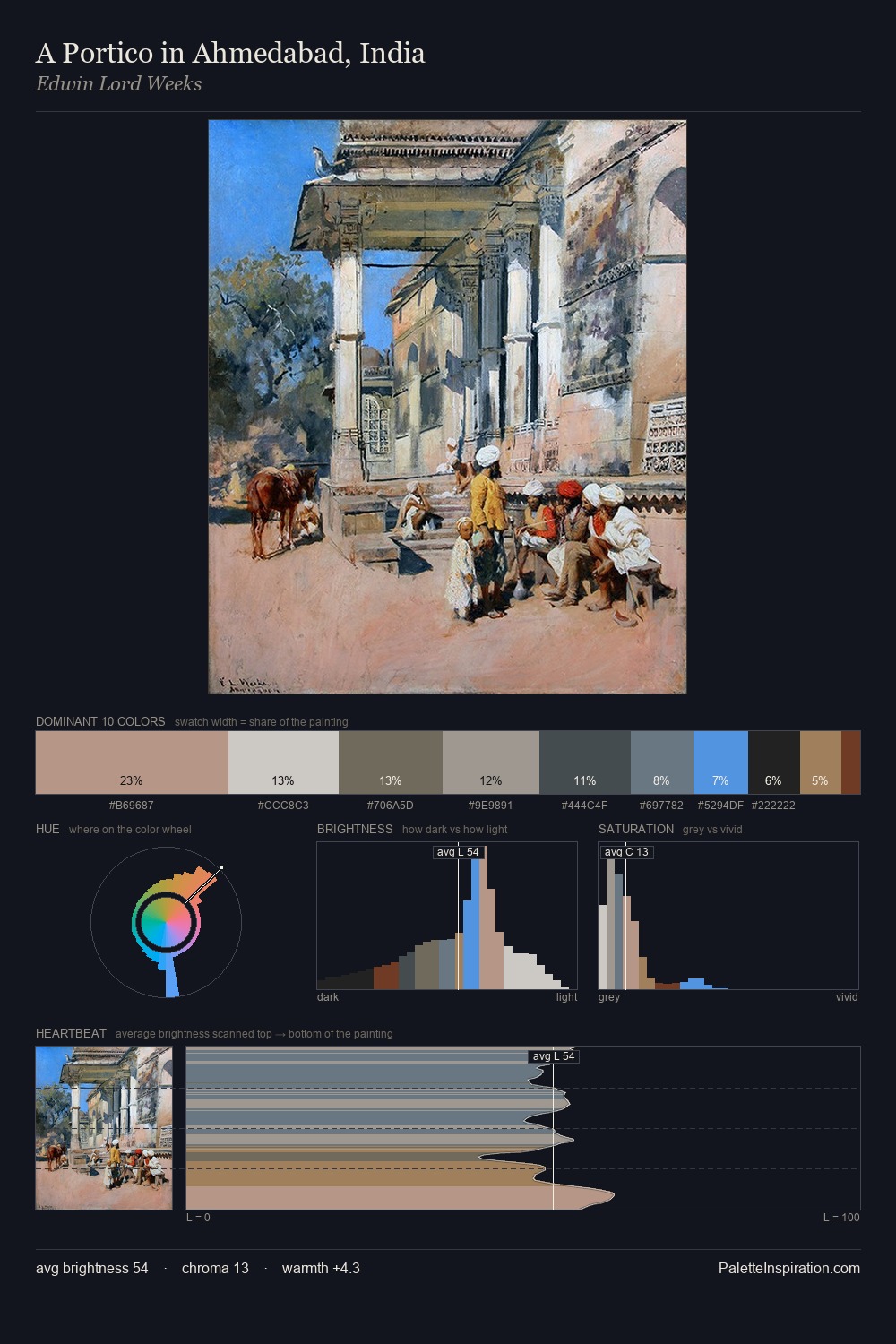Click the hex label '#5294DF'
Viewport: 896px width, 1344px height.
[x=720, y=806]
